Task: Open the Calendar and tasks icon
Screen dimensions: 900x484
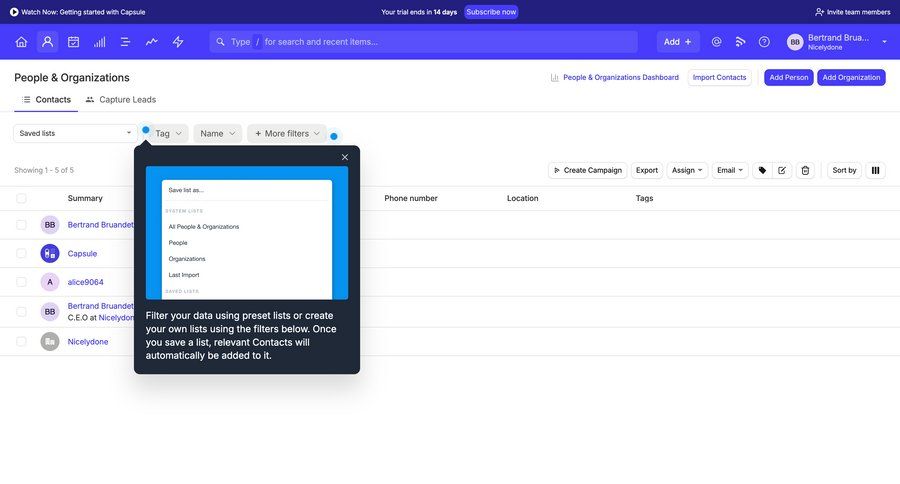Action: pyautogui.click(x=73, y=42)
